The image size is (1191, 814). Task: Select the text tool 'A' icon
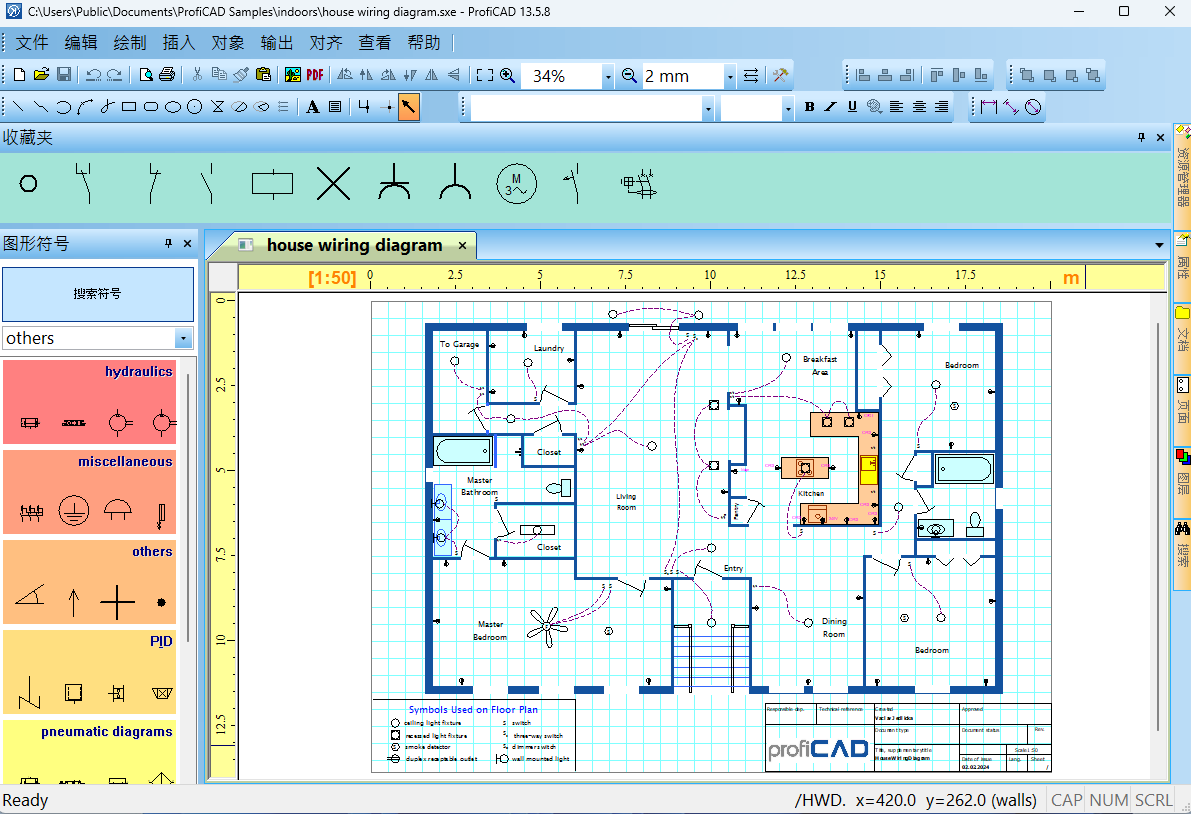coord(313,107)
